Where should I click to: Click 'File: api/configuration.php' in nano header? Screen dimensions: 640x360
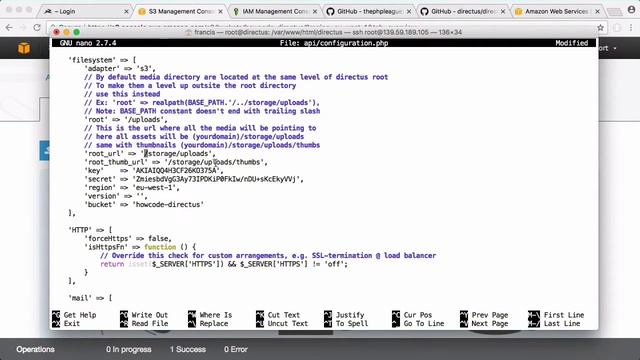click(334, 43)
